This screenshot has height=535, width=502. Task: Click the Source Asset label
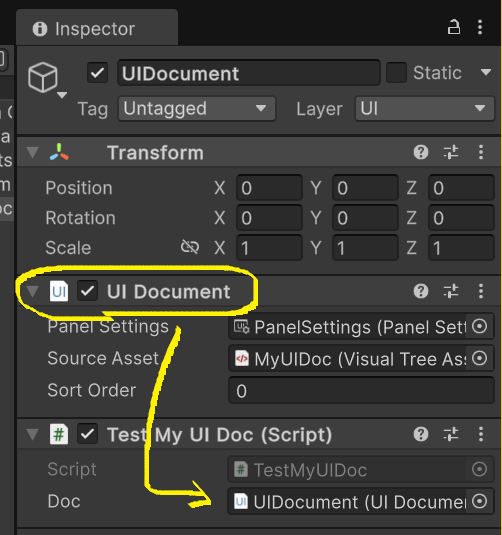point(103,358)
